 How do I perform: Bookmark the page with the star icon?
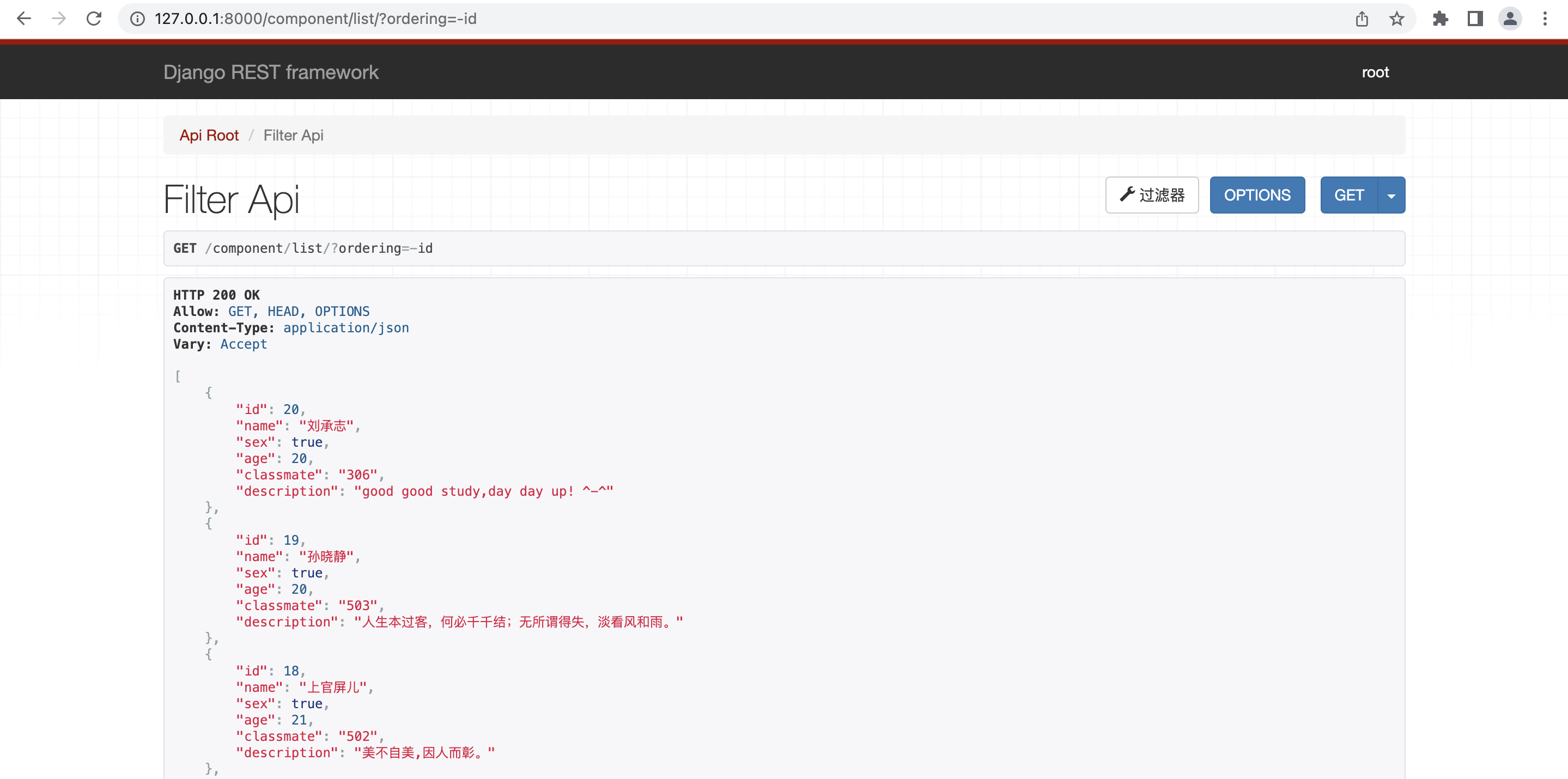pos(1396,19)
